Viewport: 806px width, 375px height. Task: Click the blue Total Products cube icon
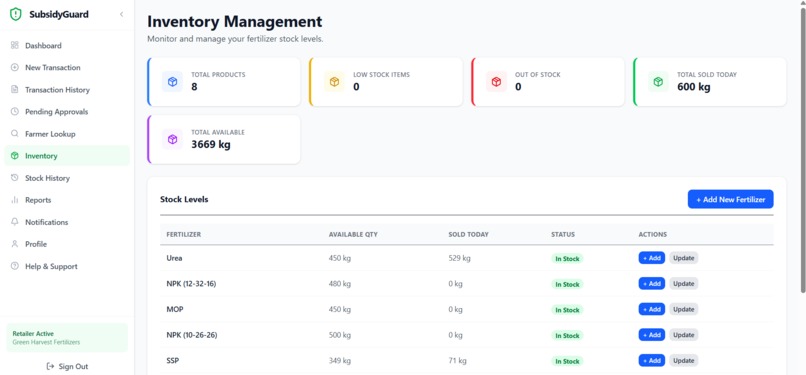tap(172, 82)
